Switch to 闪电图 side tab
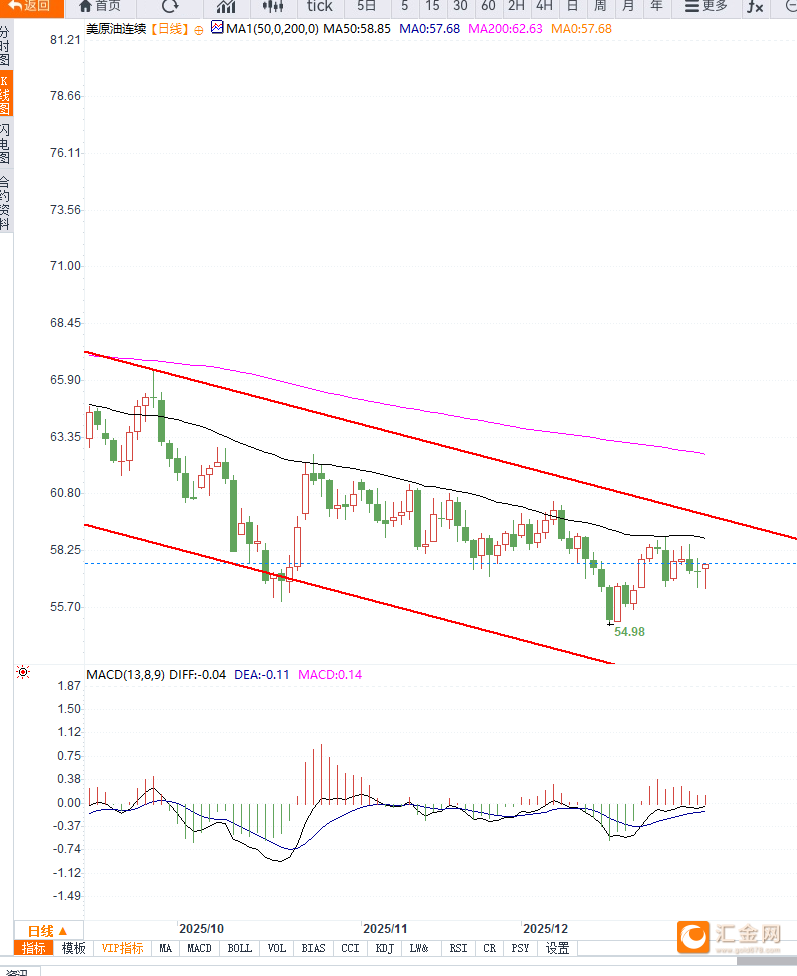Viewport: 797px width, 976px height. 6,143
